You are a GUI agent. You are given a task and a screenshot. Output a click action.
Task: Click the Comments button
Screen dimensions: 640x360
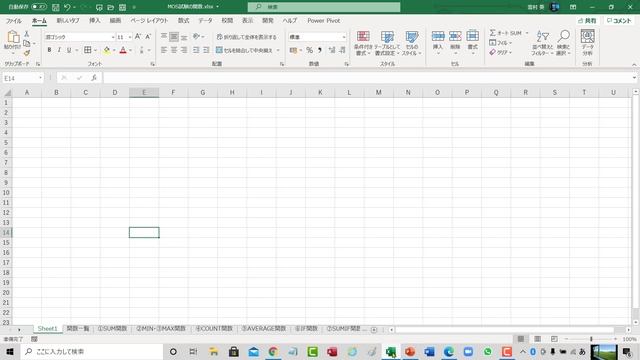pyautogui.click(x=619, y=21)
